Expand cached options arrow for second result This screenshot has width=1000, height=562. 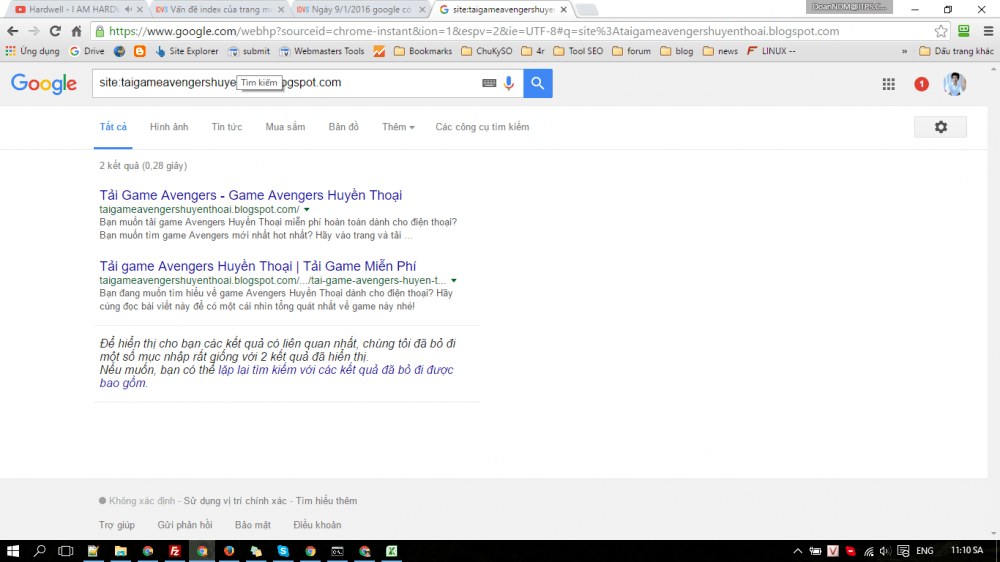click(x=453, y=280)
